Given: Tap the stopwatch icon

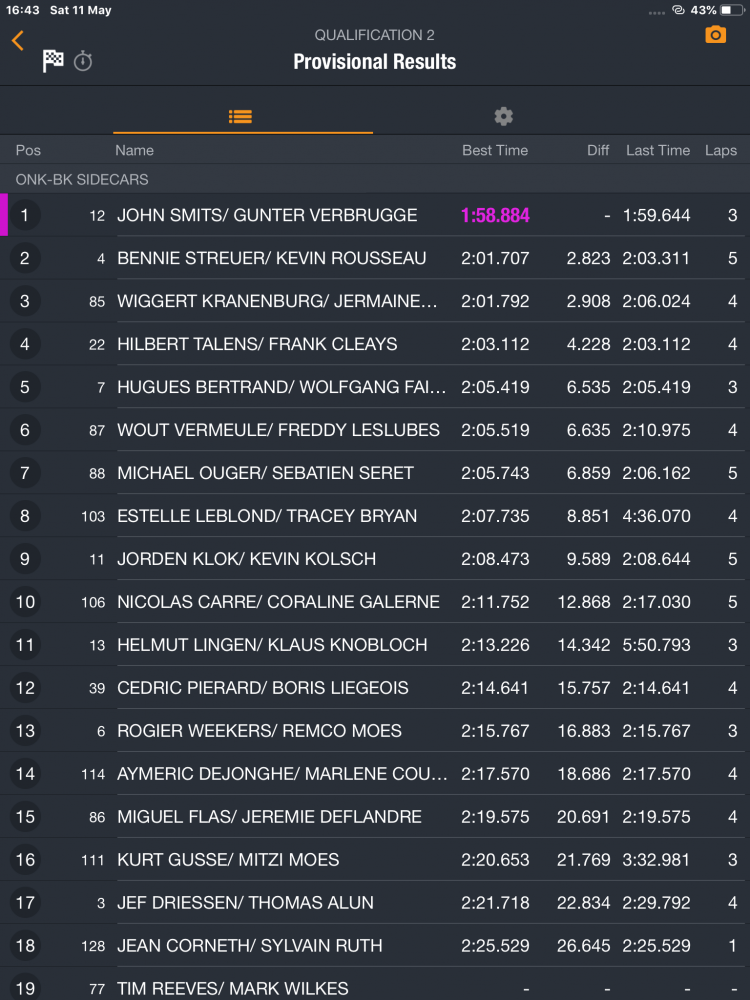Looking at the screenshot, I should tap(83, 61).
